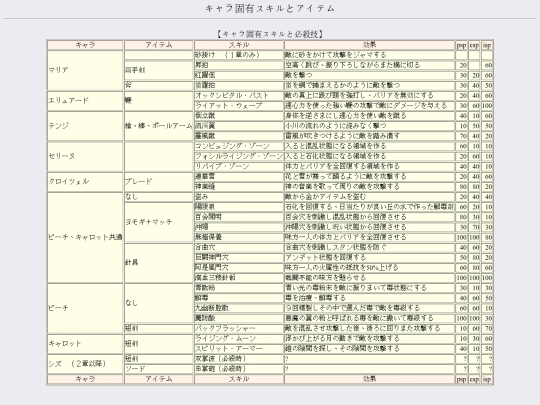Select the セリーヌ character cell

85,156
